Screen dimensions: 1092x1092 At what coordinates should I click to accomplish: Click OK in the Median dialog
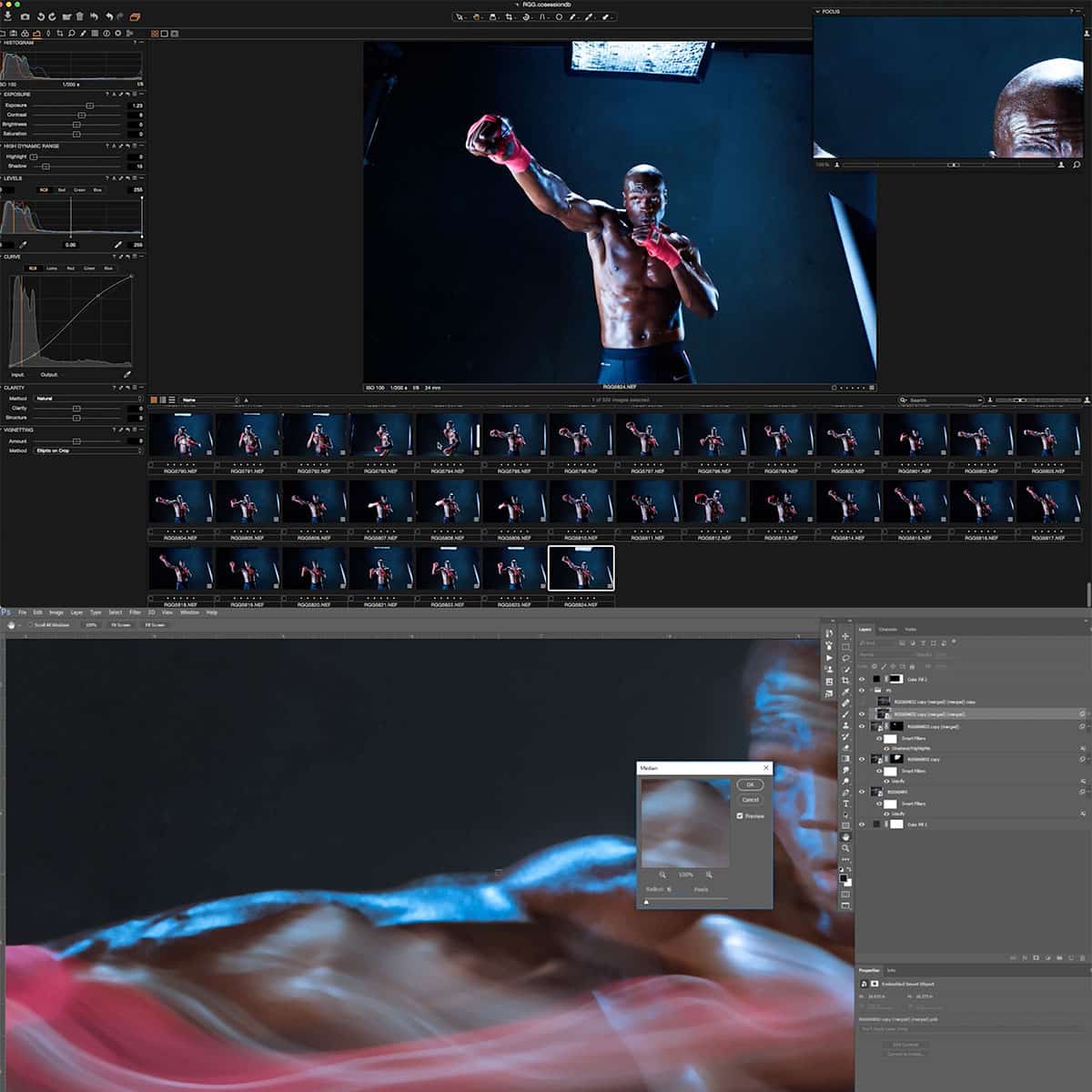click(751, 784)
